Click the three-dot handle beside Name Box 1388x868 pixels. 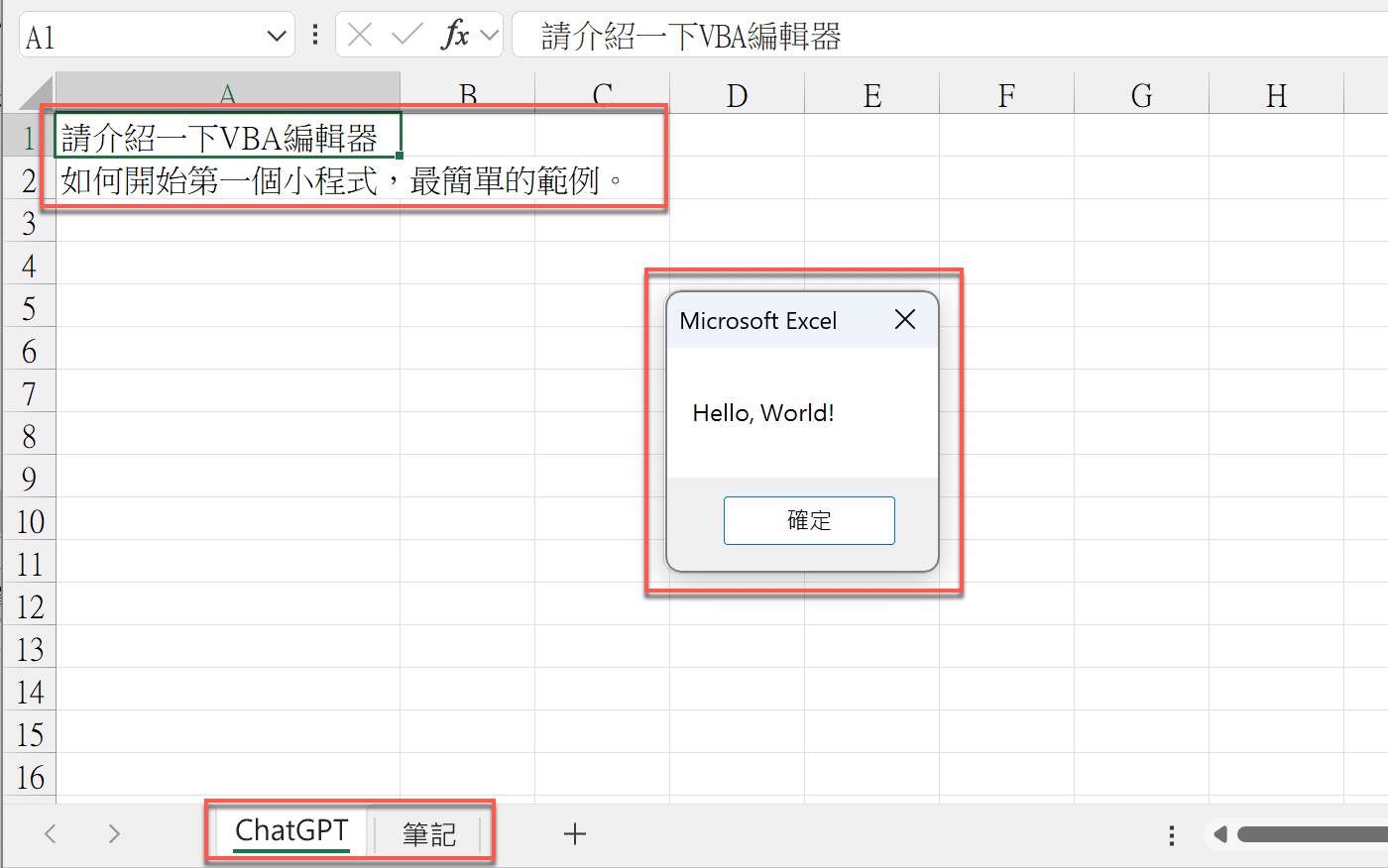click(x=315, y=36)
